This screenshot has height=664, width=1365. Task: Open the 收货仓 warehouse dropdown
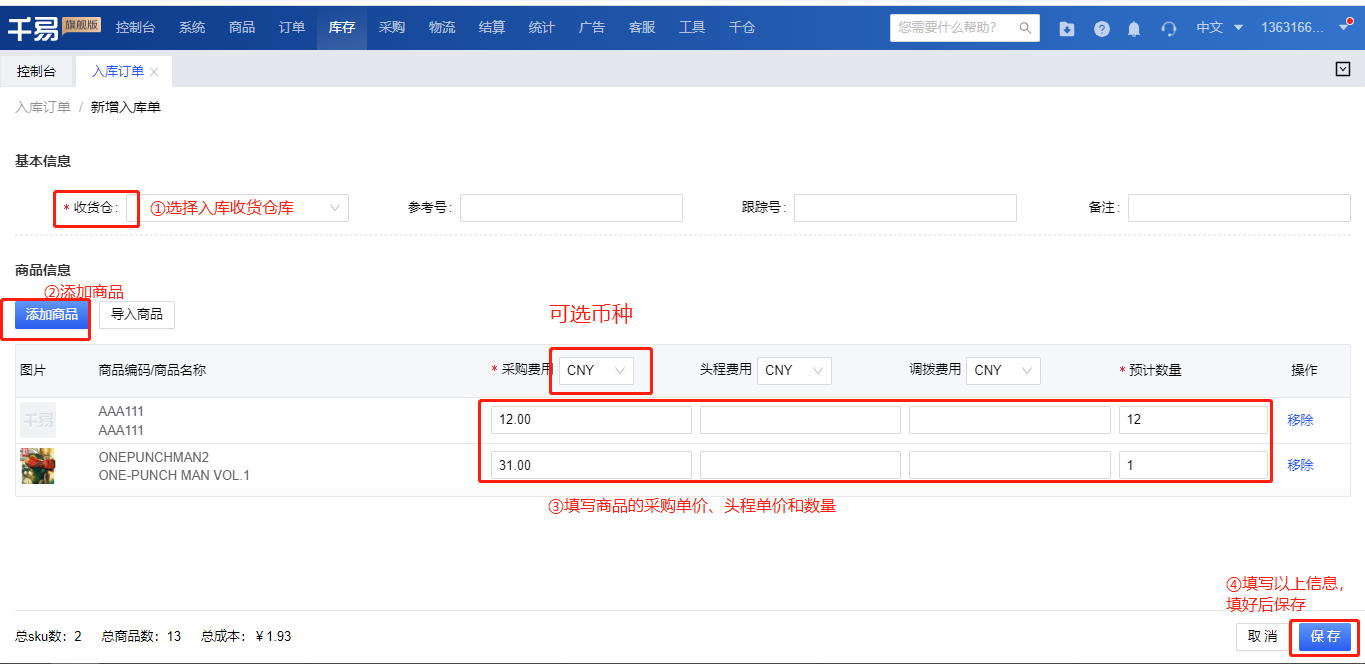(x=236, y=208)
